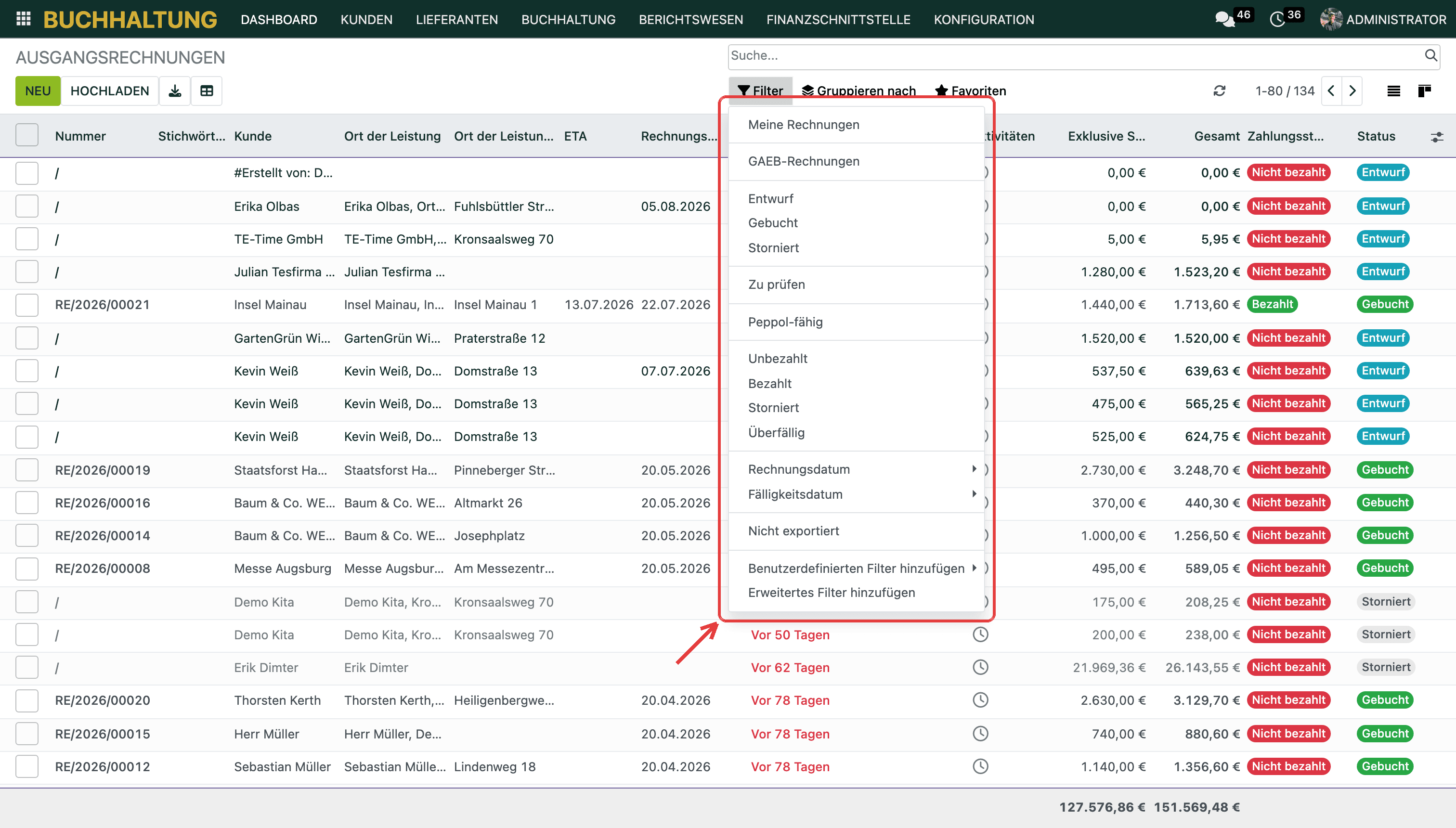The width and height of the screenshot is (1456, 828).
Task: Check the box for RE/2026/00012 row
Action: click(x=27, y=766)
